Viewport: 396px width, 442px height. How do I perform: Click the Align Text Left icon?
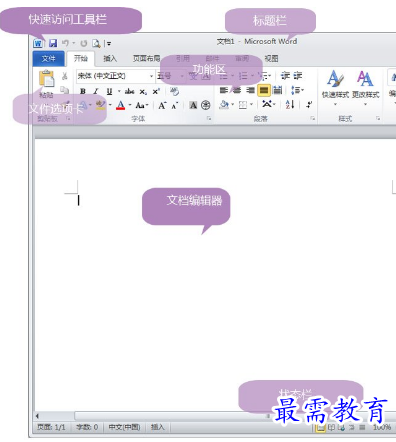[x=224, y=90]
